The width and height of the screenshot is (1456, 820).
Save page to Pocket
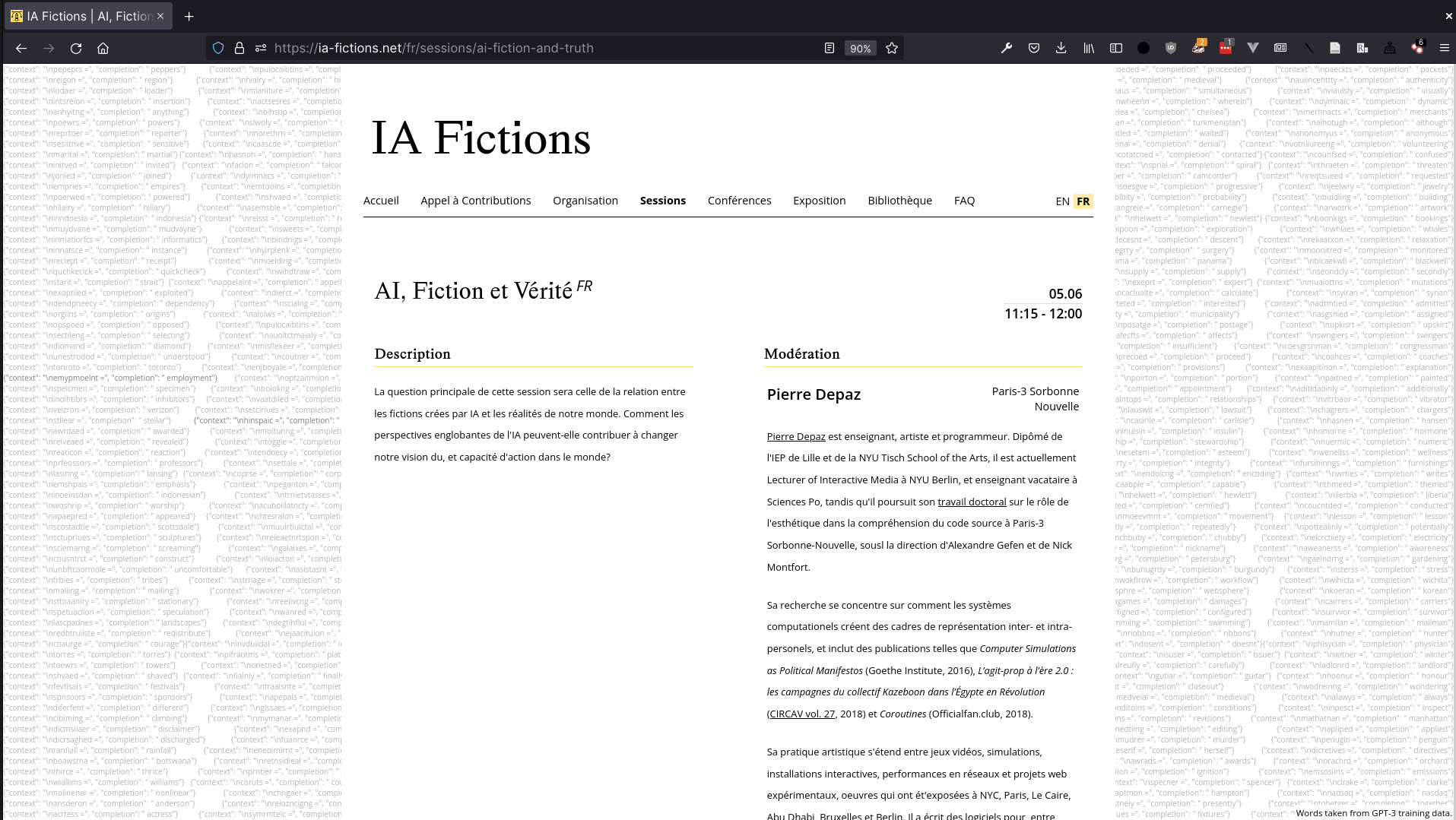pos(1034,48)
